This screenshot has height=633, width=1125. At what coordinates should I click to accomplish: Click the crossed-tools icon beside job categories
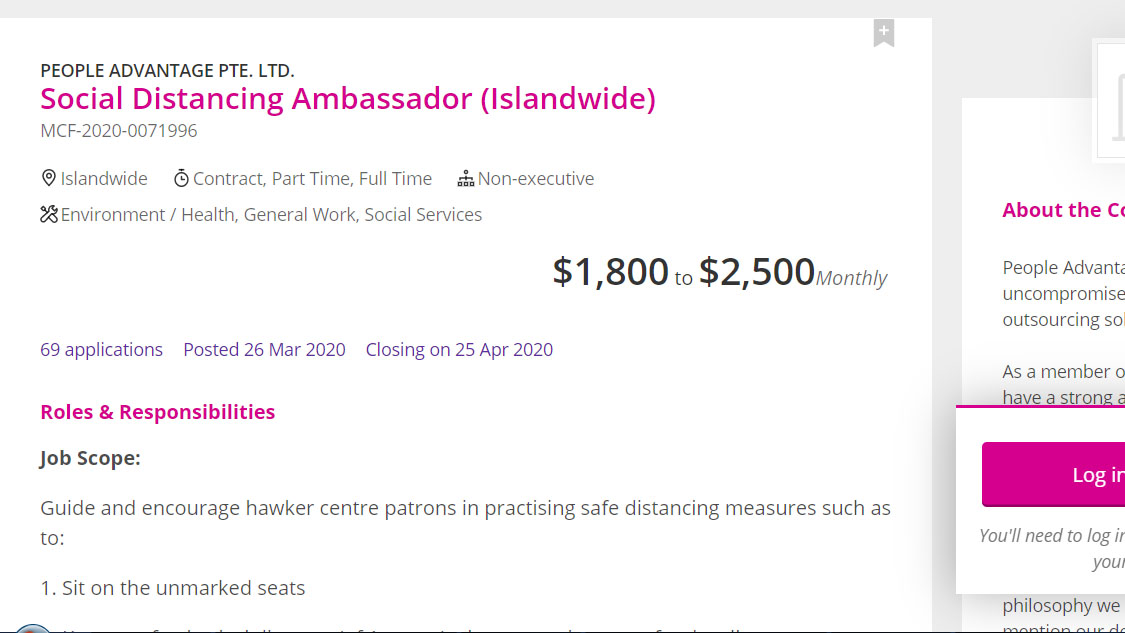click(48, 213)
